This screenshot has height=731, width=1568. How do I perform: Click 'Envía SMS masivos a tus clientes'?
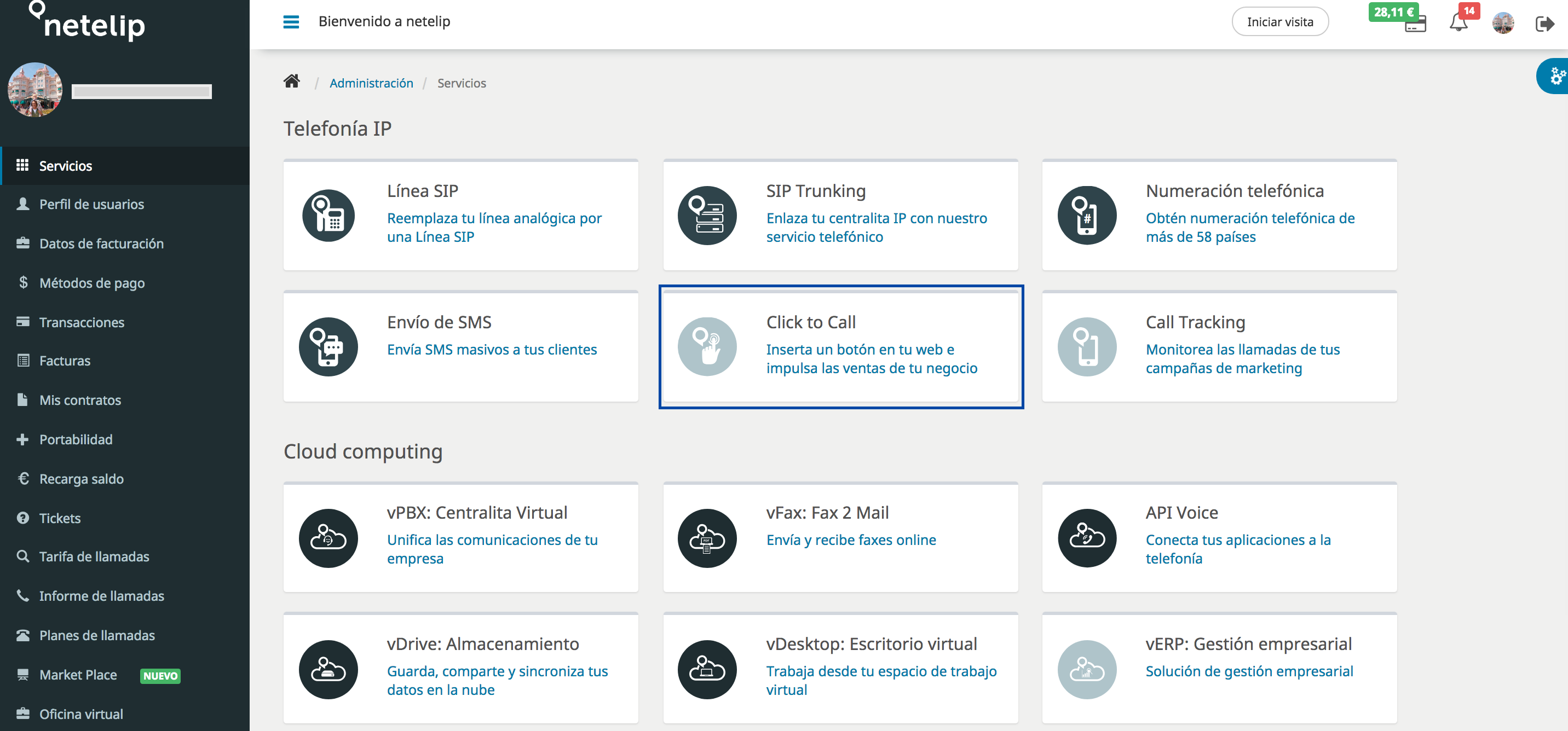(492, 349)
